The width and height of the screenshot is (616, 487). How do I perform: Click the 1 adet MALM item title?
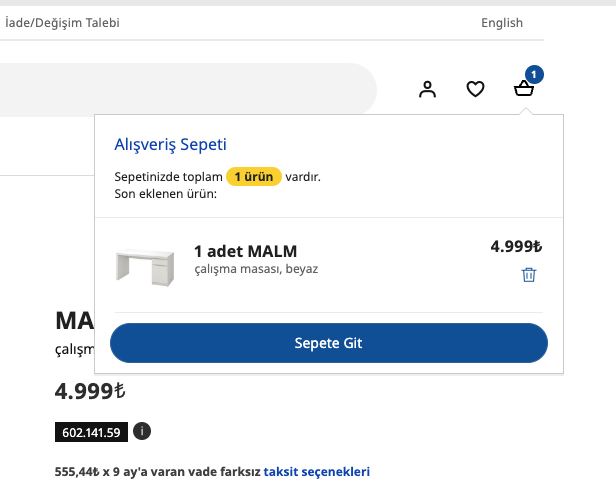(x=245, y=251)
